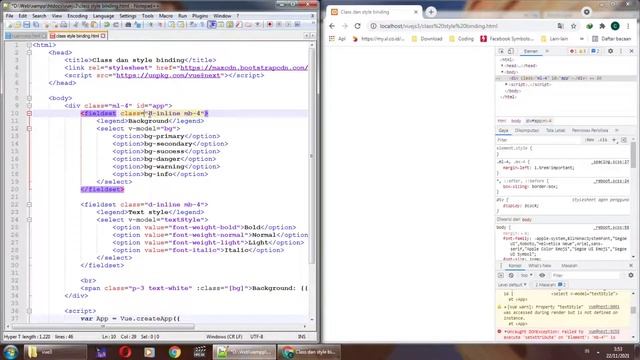Open Daftar bacaan reading list

[x=611, y=39]
